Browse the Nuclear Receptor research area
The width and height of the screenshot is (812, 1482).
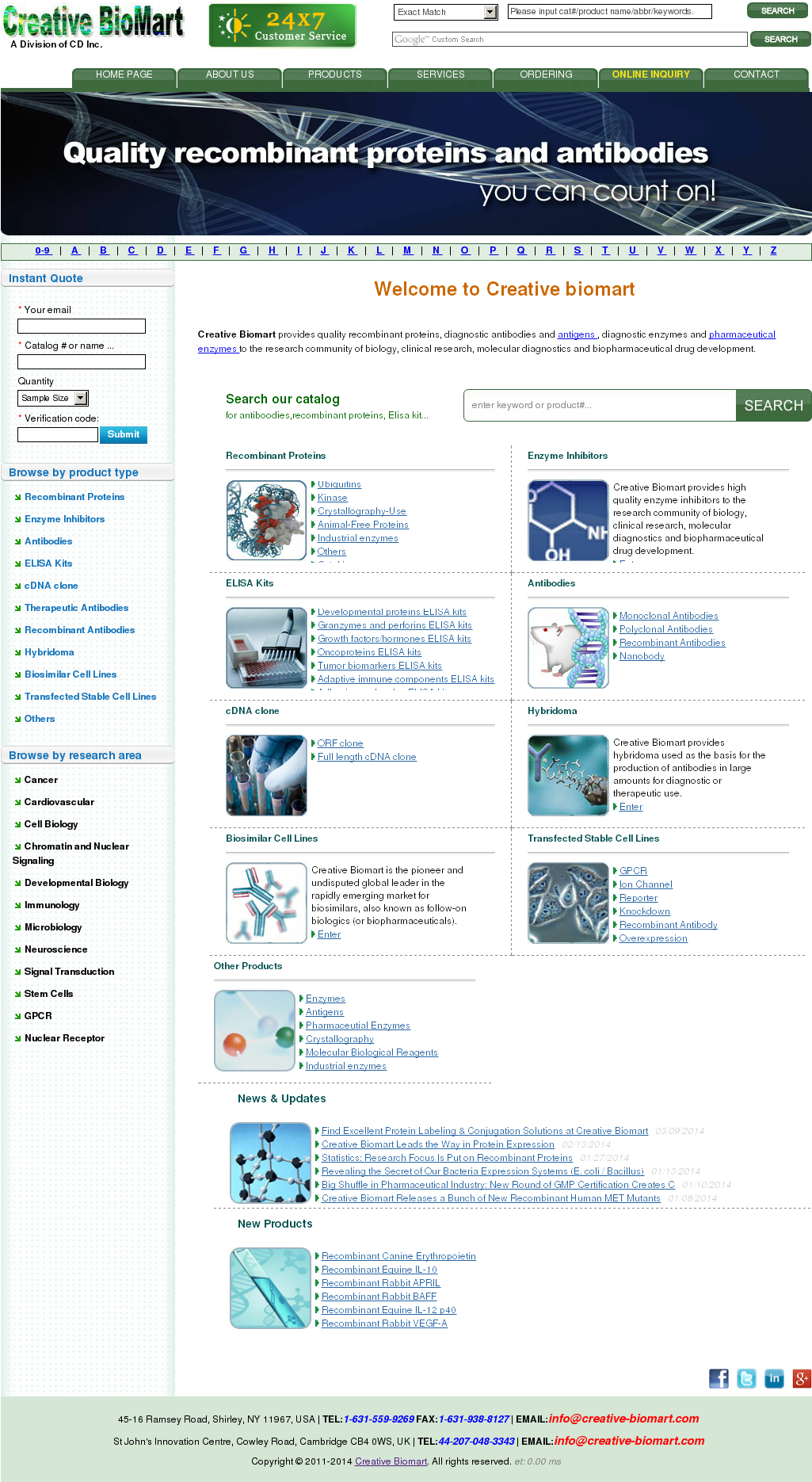coord(64,1038)
